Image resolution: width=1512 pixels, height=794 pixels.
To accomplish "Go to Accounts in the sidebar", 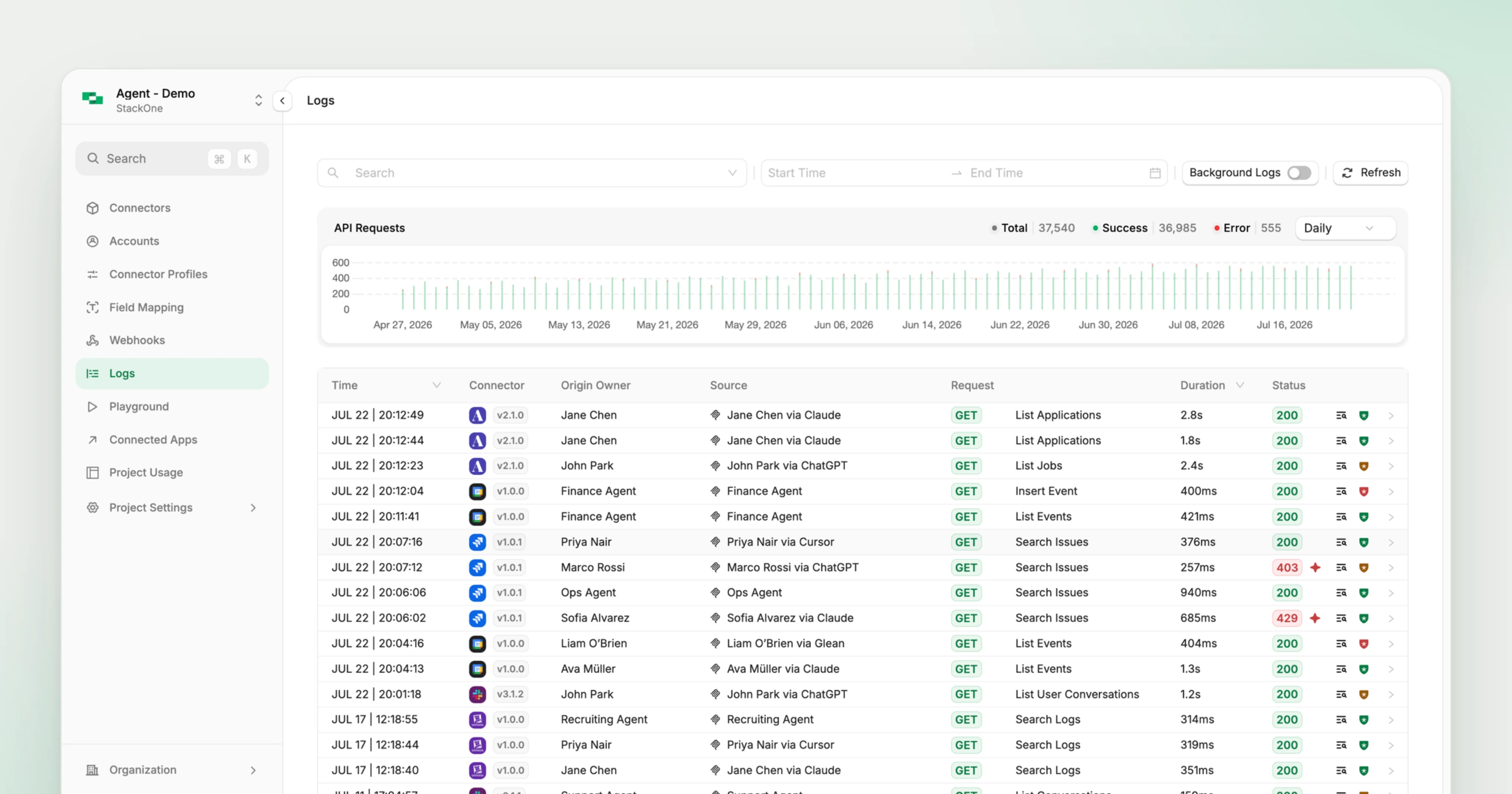I will pyautogui.click(x=172, y=241).
